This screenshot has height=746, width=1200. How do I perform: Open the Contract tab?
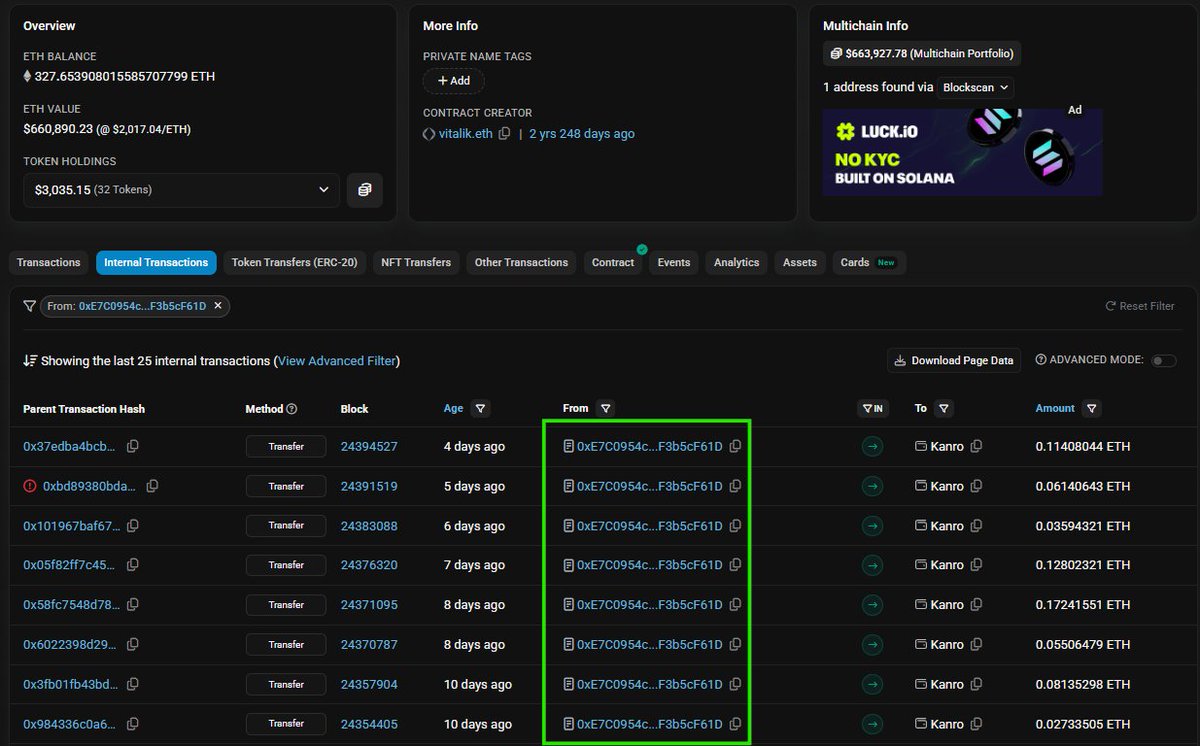(613, 263)
